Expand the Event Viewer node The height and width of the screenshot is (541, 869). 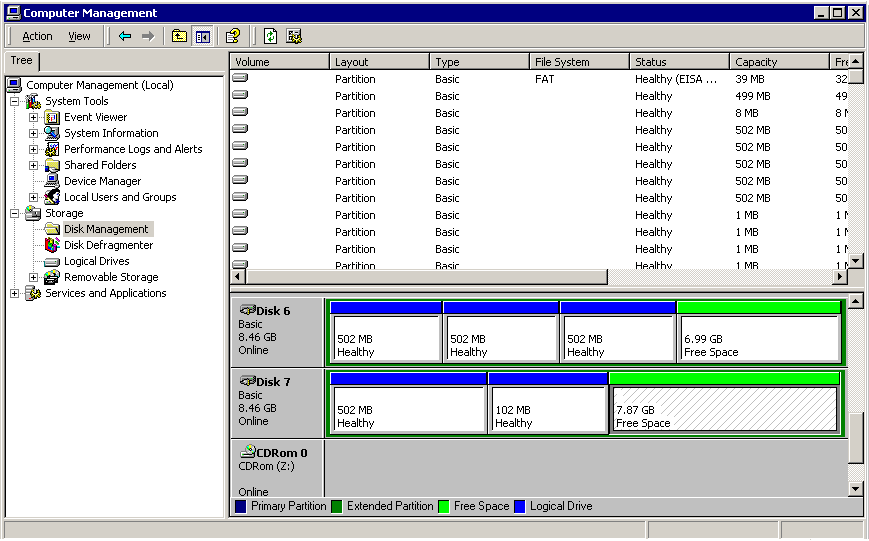(33, 117)
